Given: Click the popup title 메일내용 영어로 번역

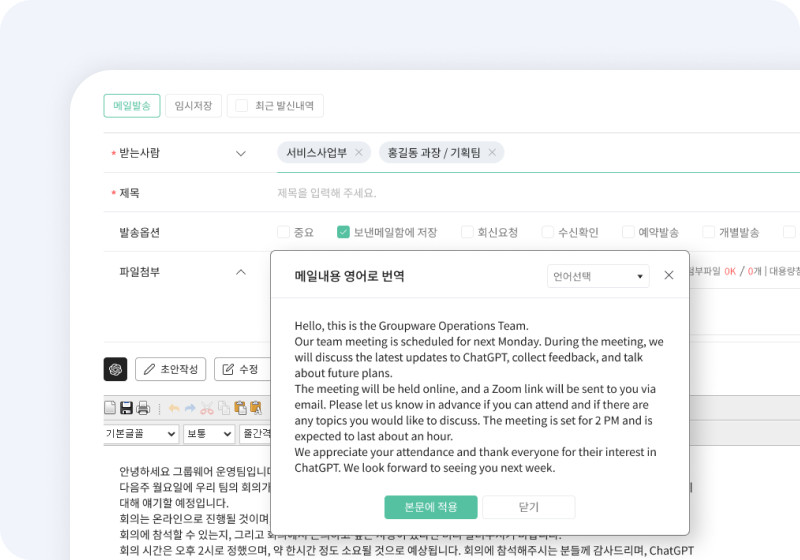Looking at the screenshot, I should (x=349, y=276).
